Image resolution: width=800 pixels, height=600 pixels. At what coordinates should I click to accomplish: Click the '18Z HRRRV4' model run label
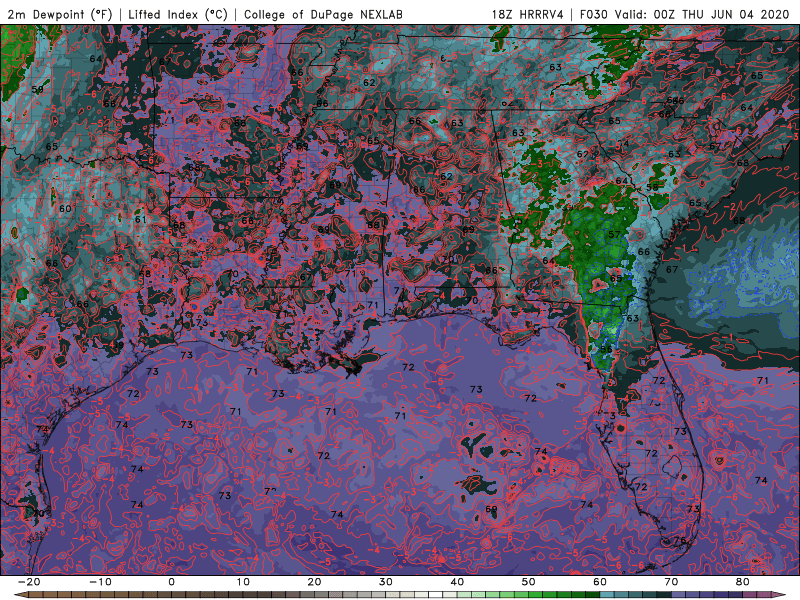(528, 14)
